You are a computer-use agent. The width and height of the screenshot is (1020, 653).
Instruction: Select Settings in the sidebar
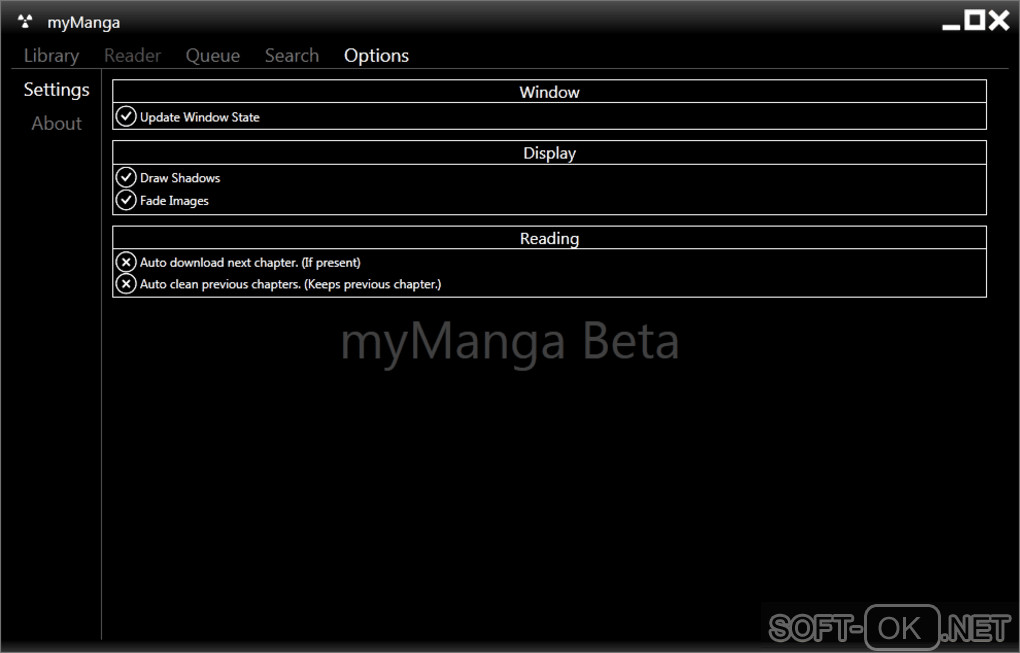coord(57,90)
